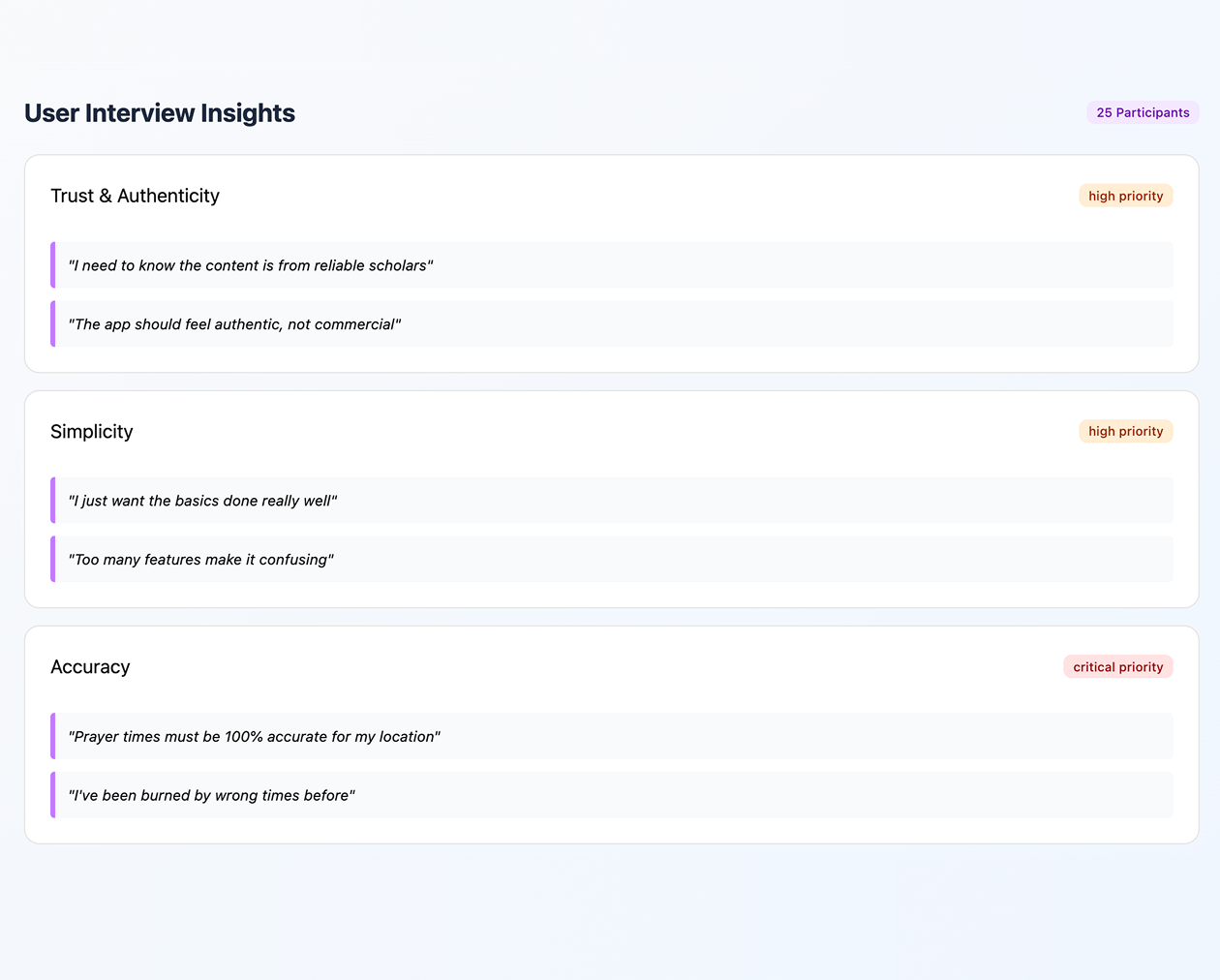Click the Simplicity high priority tag
This screenshot has width=1220, height=980.
pyautogui.click(x=1125, y=431)
